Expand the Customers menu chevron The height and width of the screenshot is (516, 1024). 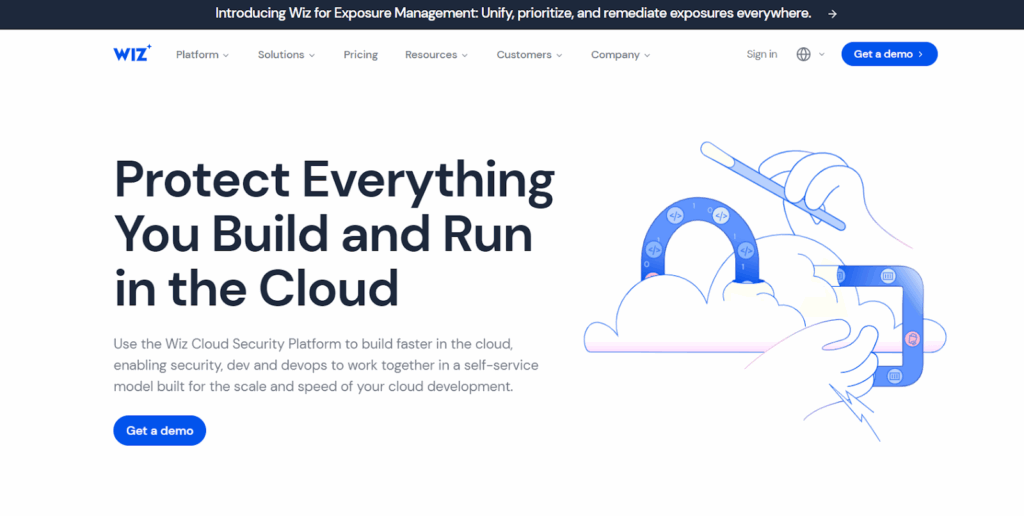point(559,56)
